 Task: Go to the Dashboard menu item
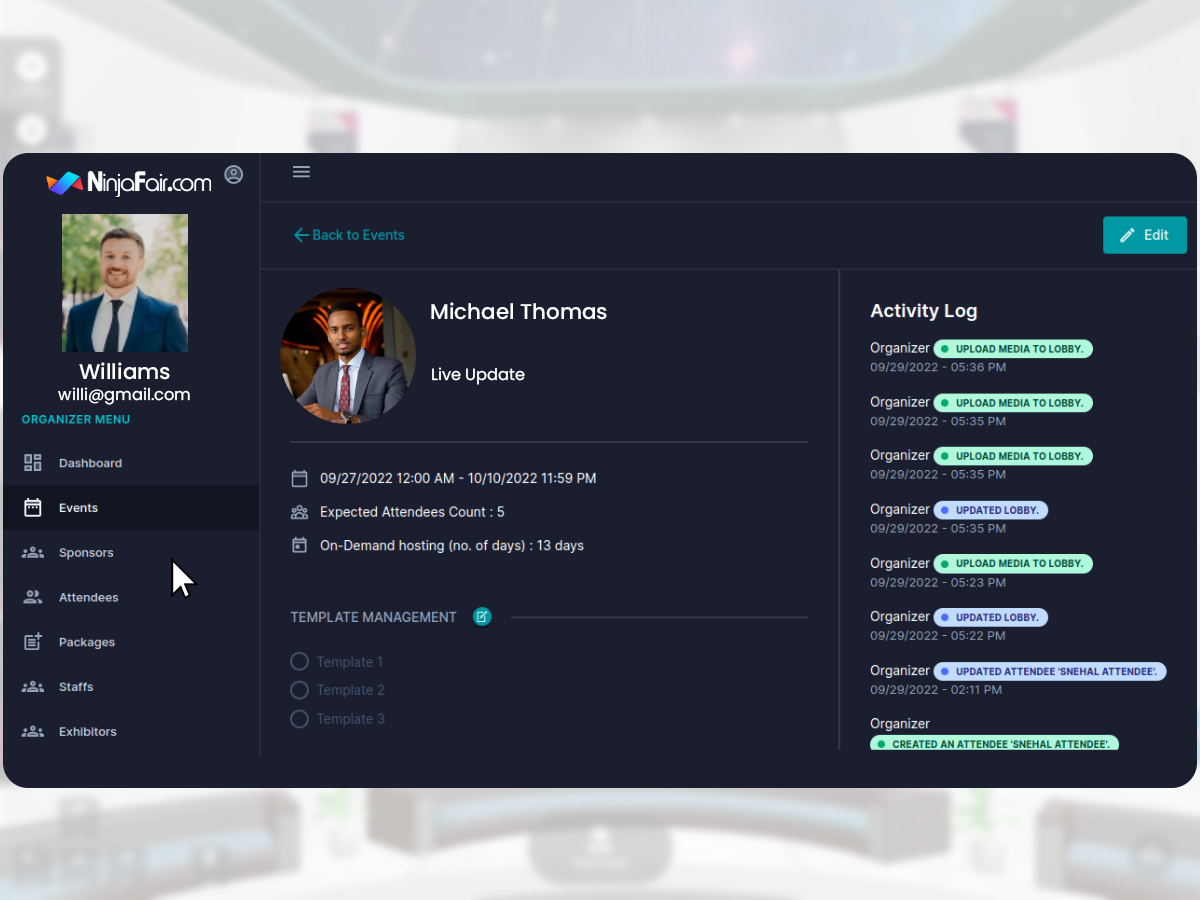(90, 463)
